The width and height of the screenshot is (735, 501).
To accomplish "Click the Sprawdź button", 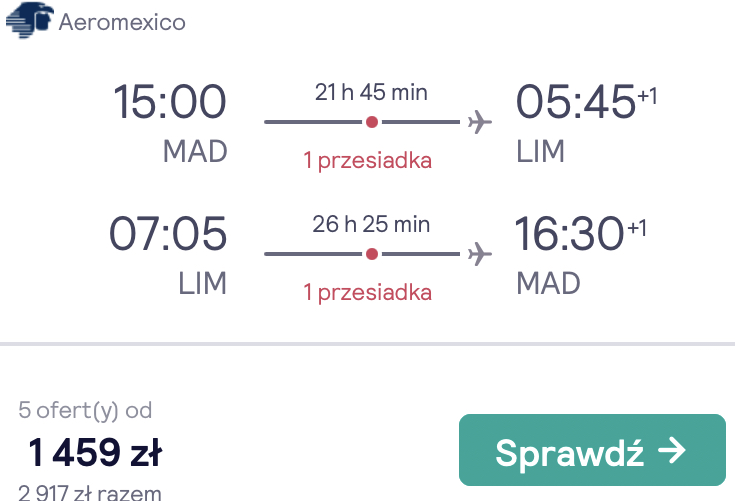I will coord(592,450).
